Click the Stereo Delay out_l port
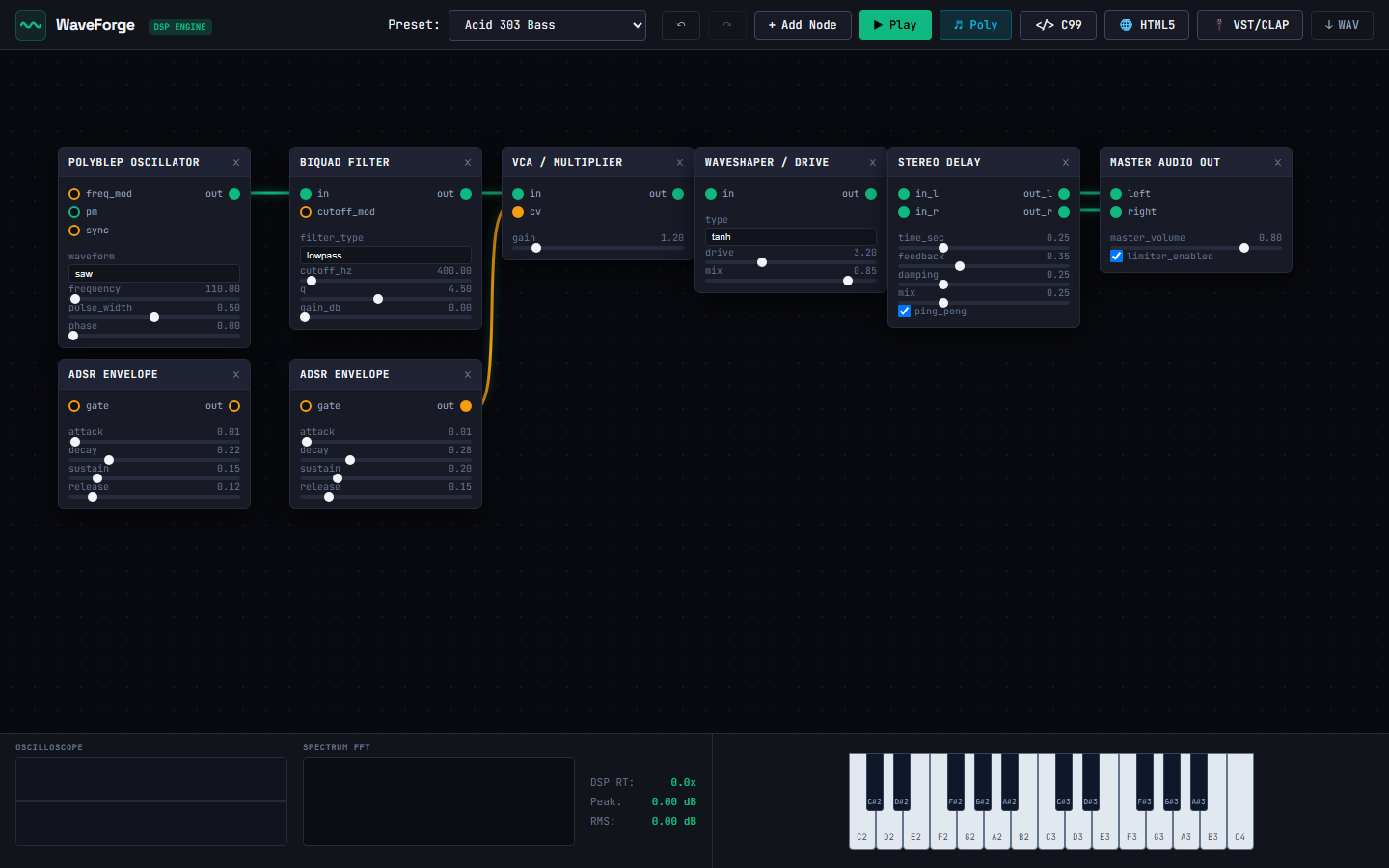This screenshot has height=868, width=1389. click(1064, 194)
